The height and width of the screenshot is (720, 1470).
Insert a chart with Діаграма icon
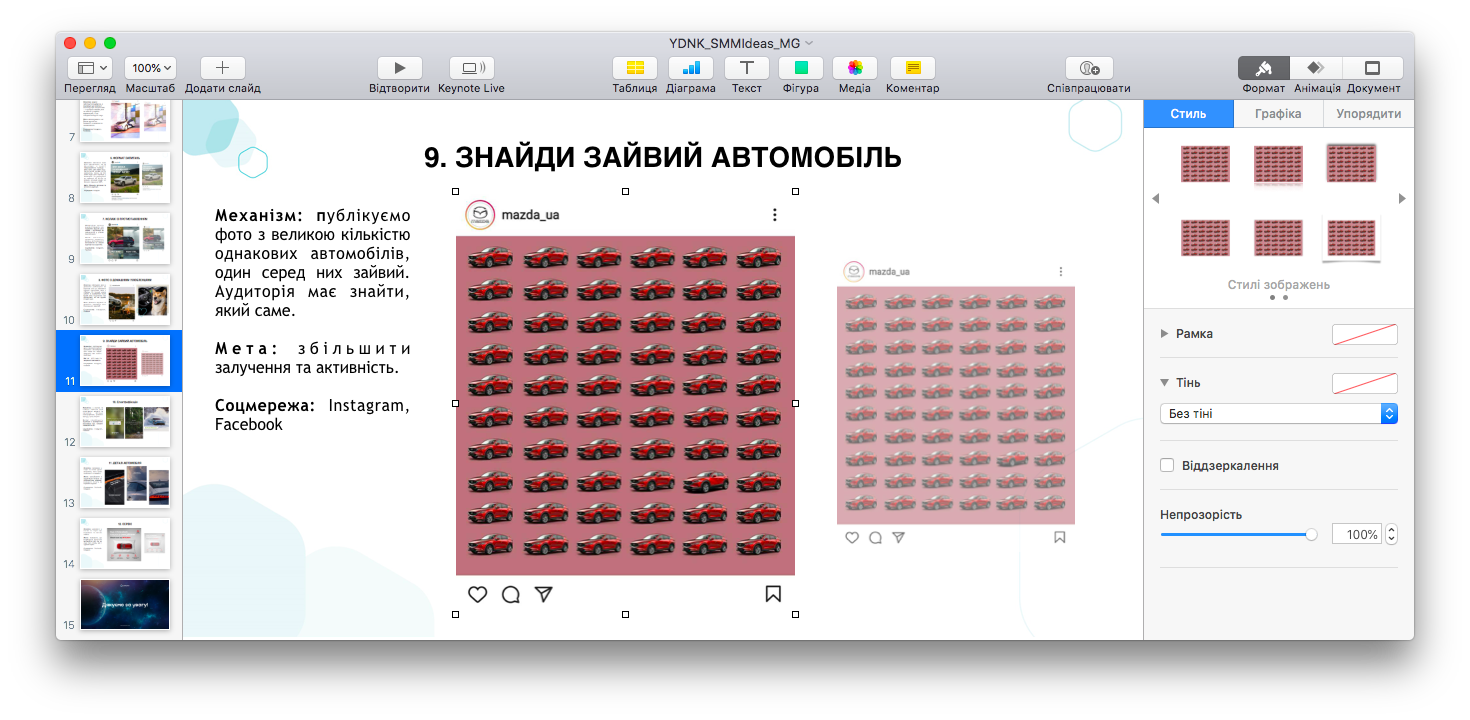click(x=691, y=68)
